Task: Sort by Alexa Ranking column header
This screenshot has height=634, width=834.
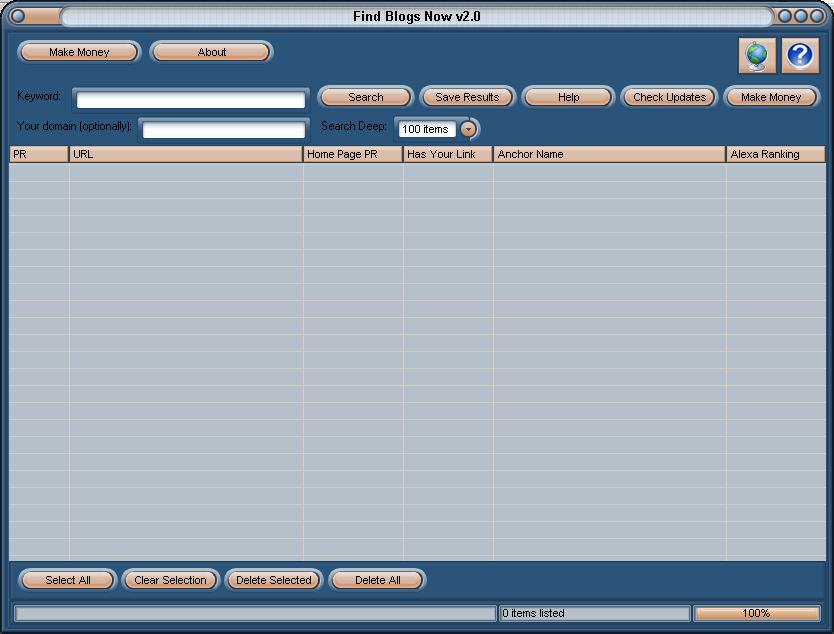Action: [776, 154]
